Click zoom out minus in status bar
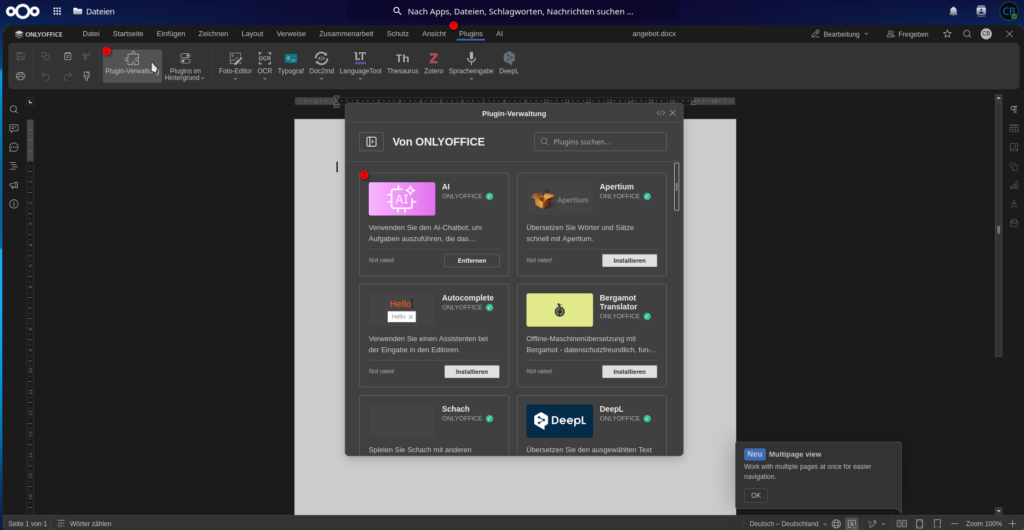The width and height of the screenshot is (1024, 530). 955,523
